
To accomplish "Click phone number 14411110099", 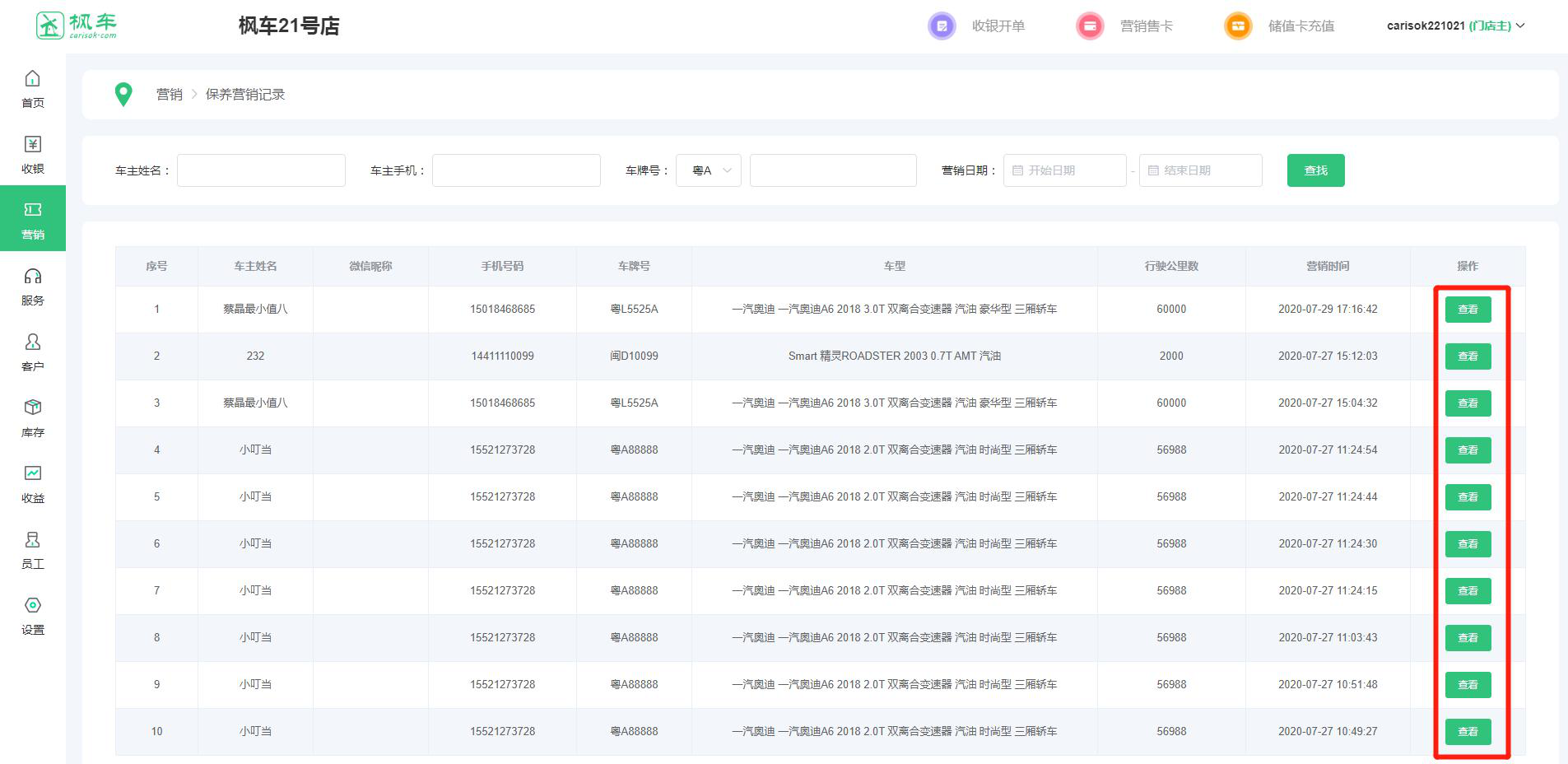I will (502, 356).
